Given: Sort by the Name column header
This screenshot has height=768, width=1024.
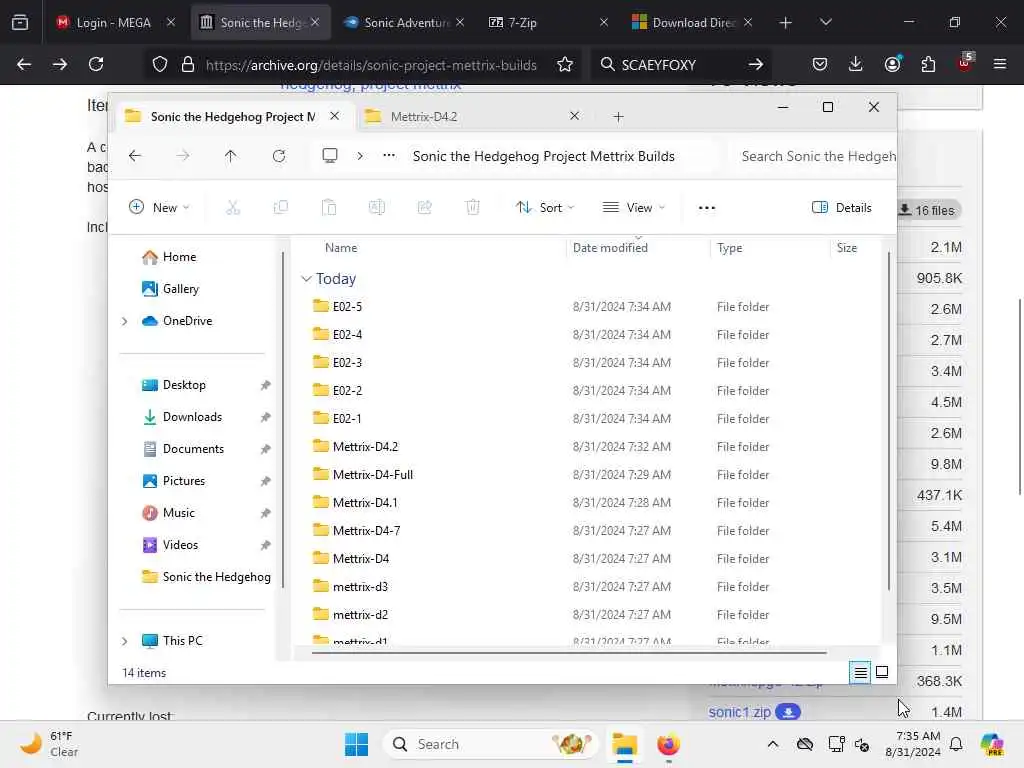Looking at the screenshot, I should pyautogui.click(x=341, y=248).
